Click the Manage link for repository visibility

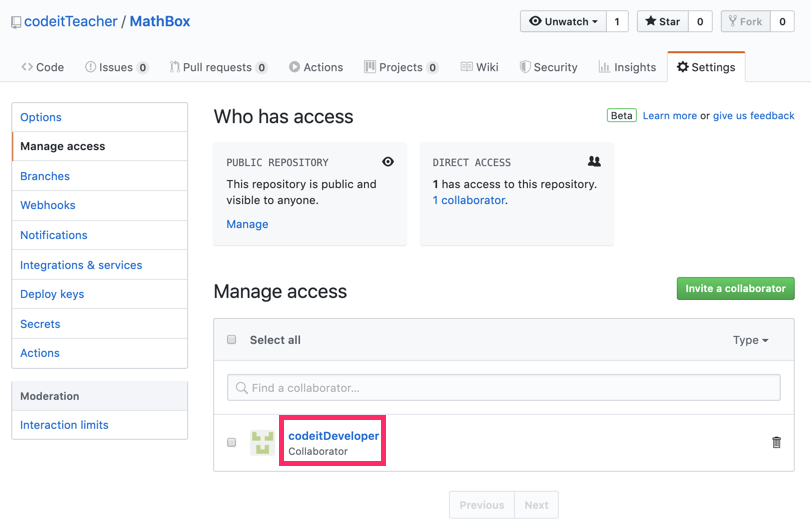point(247,224)
